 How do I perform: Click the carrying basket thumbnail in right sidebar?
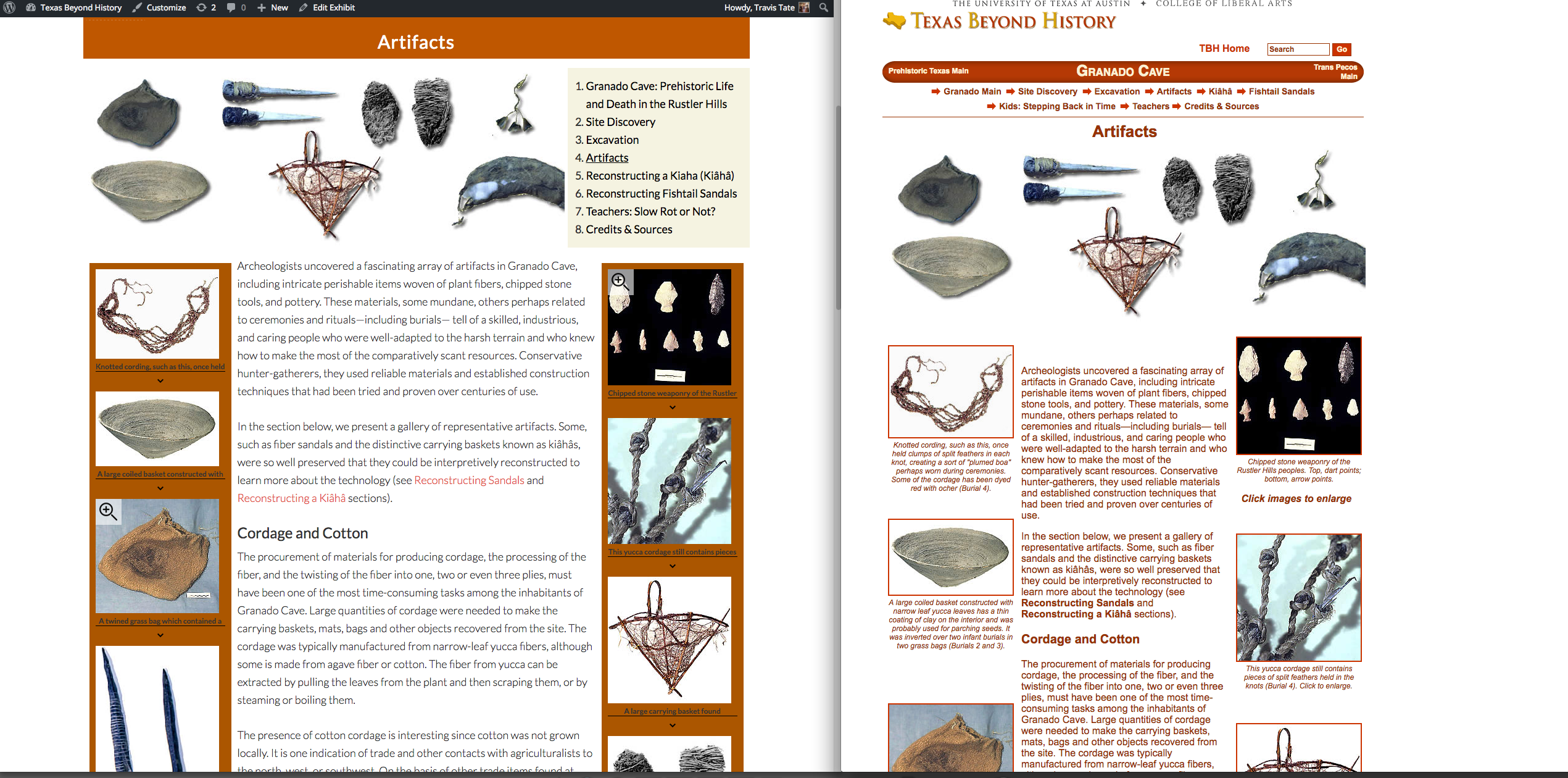(x=670, y=640)
